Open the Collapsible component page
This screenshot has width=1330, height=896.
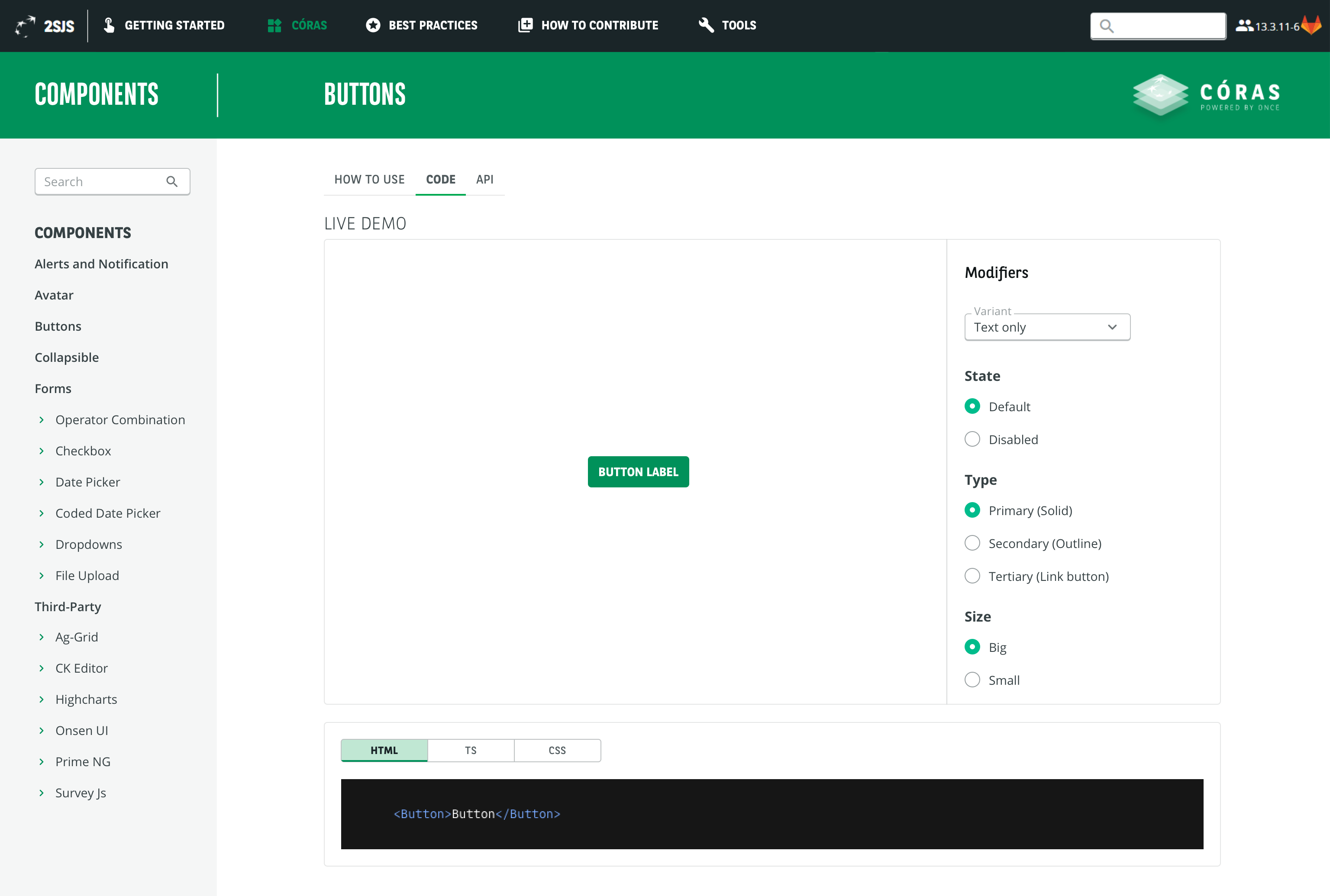point(66,357)
